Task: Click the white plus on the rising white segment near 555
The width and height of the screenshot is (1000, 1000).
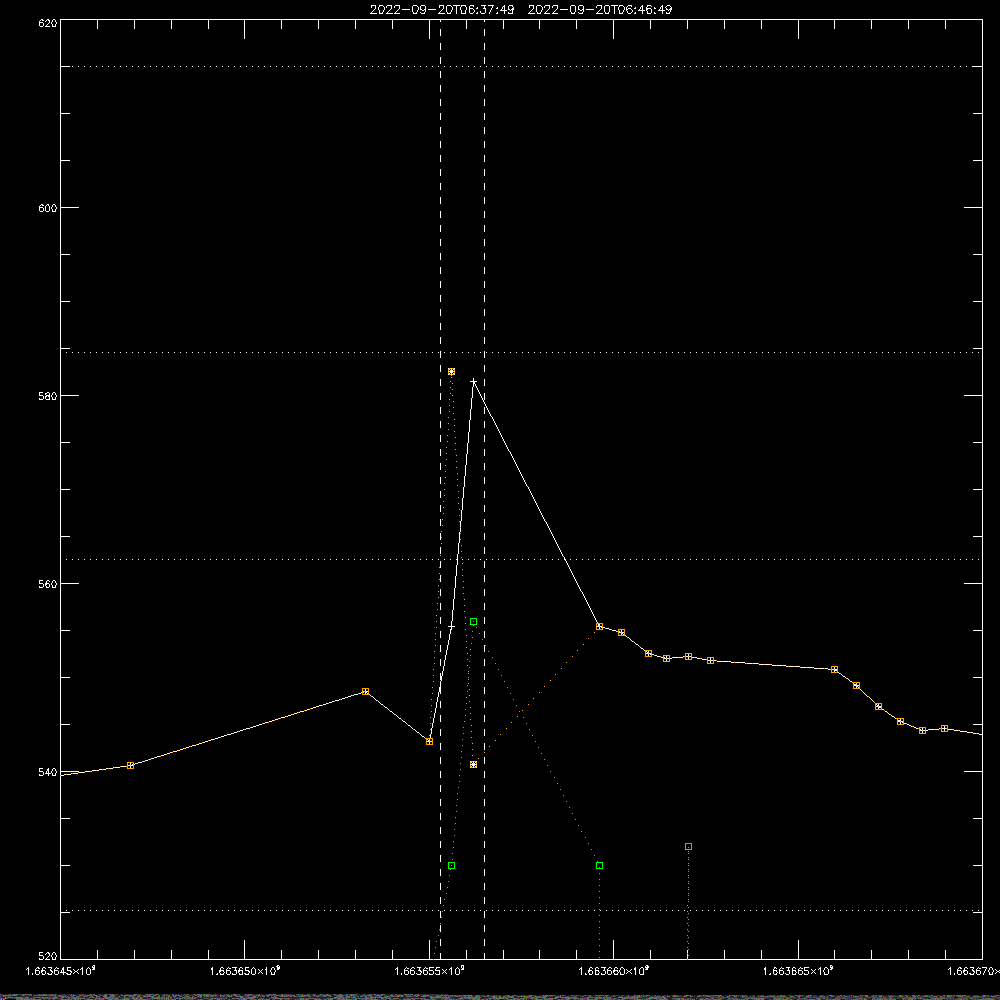Action: 452,628
